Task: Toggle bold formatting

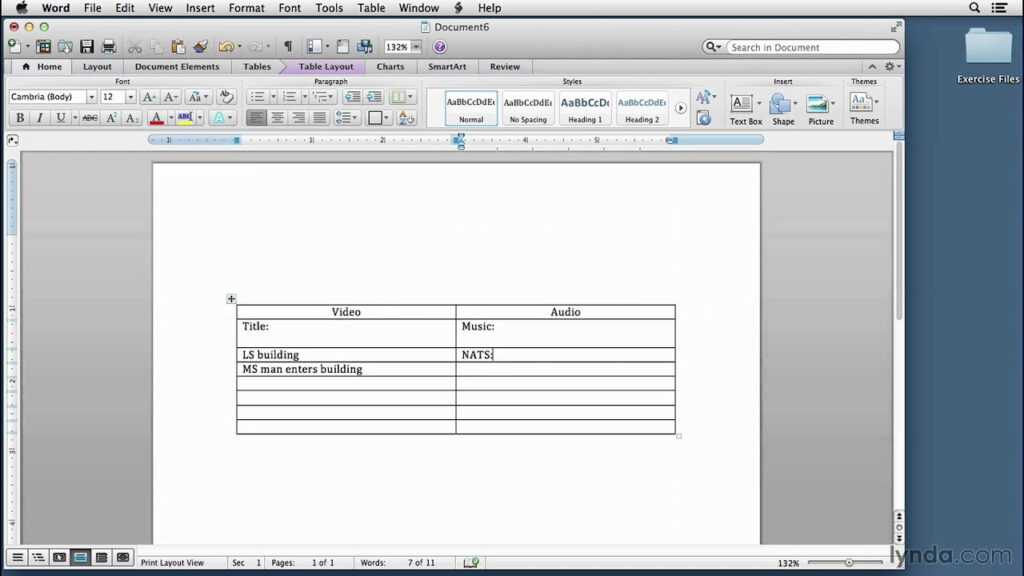Action: [19, 117]
